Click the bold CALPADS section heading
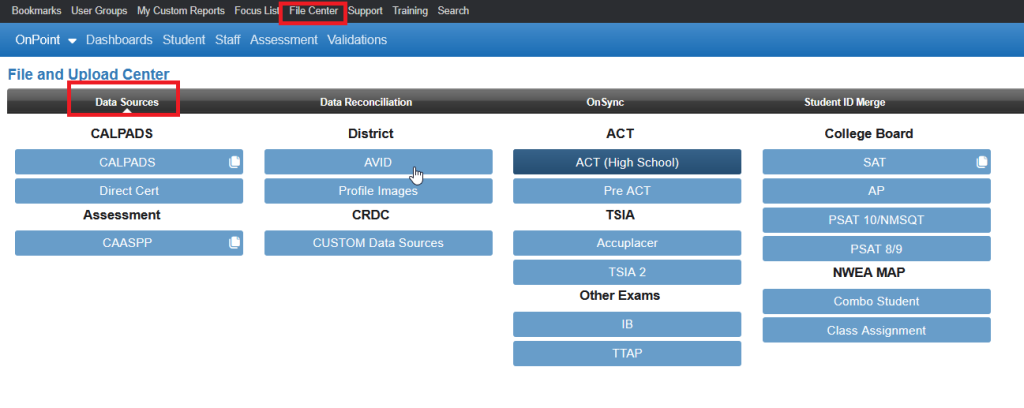The width and height of the screenshot is (1024, 408). [x=121, y=134]
